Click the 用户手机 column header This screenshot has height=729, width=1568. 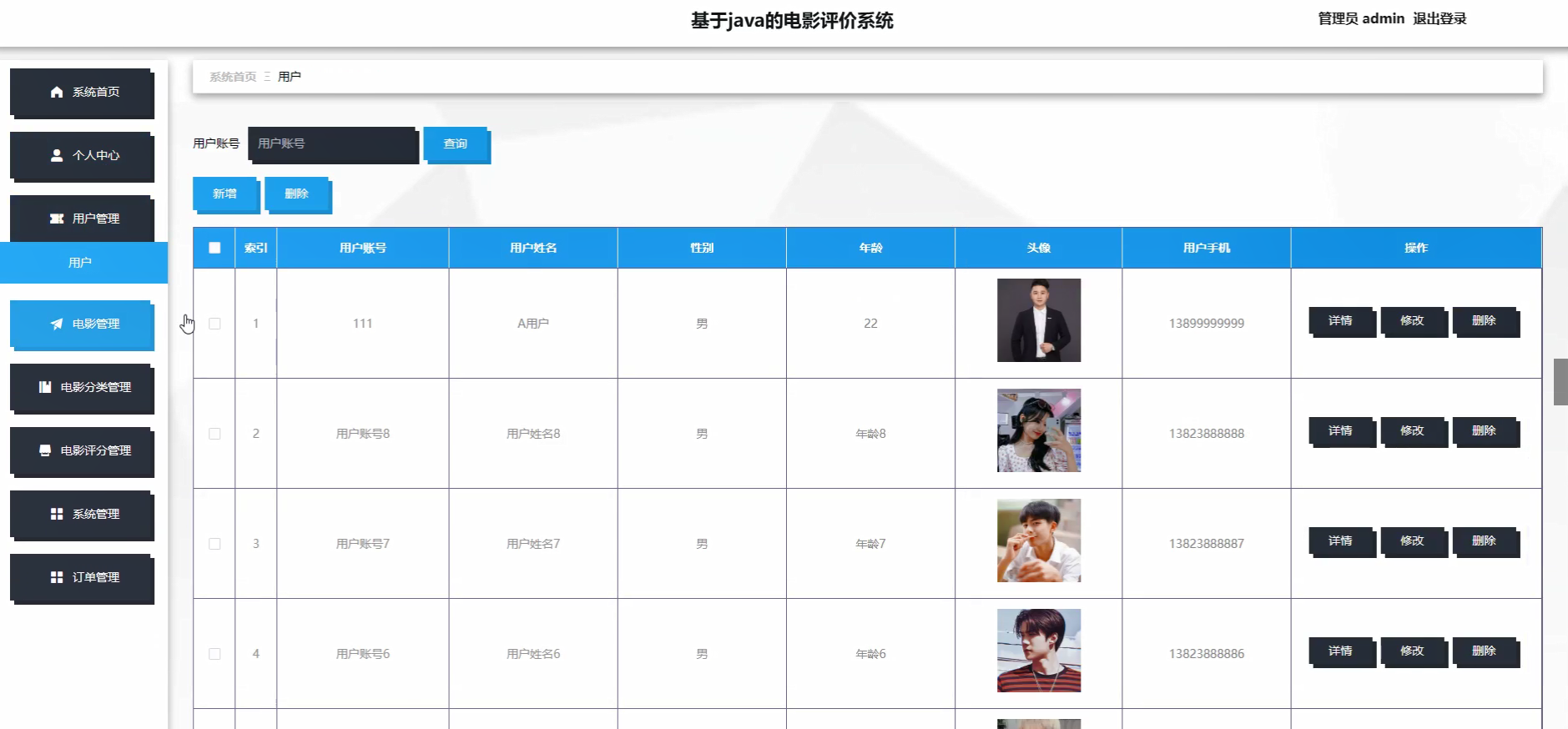(1207, 248)
